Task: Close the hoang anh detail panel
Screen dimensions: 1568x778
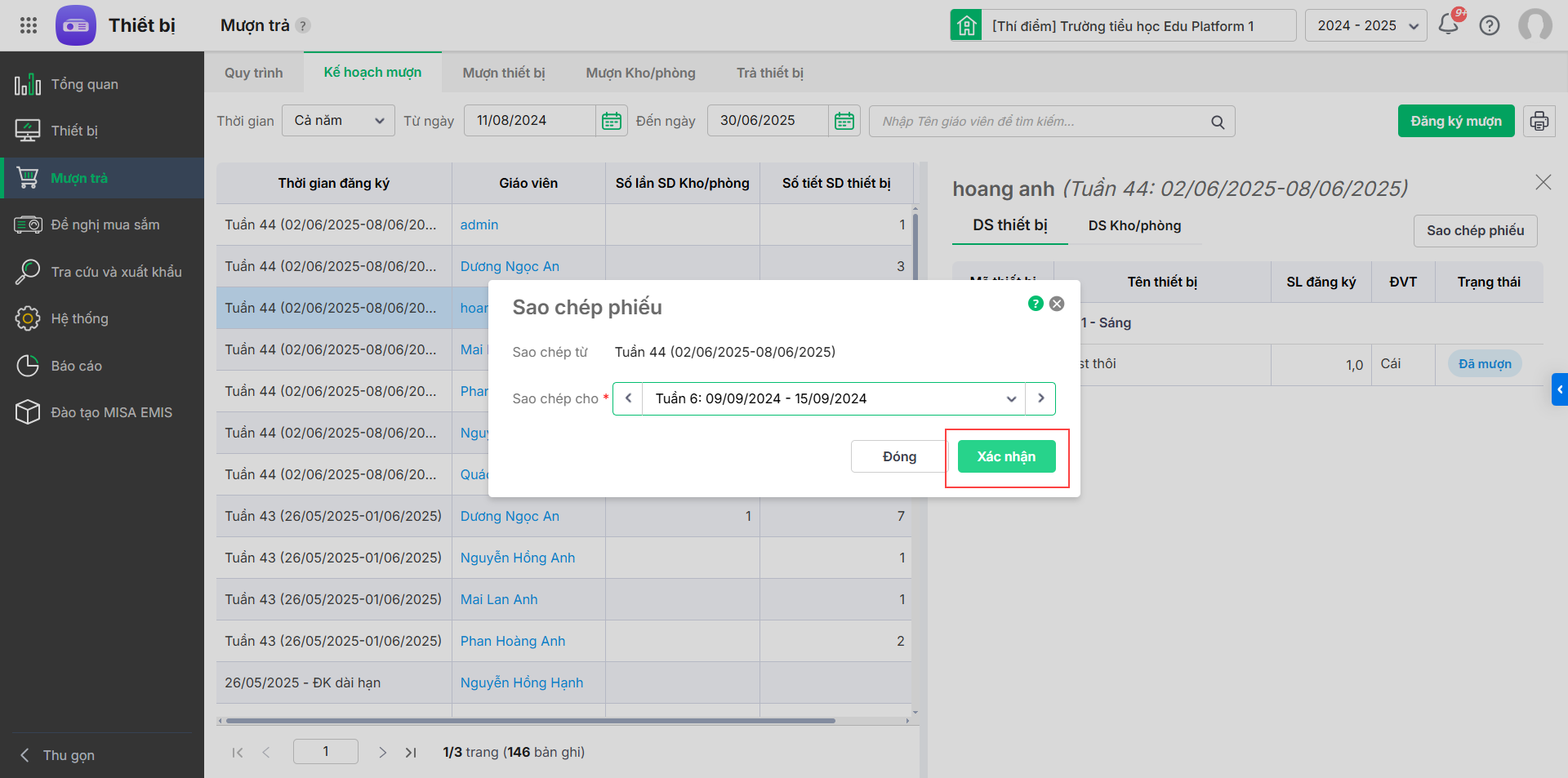Action: point(1543,182)
